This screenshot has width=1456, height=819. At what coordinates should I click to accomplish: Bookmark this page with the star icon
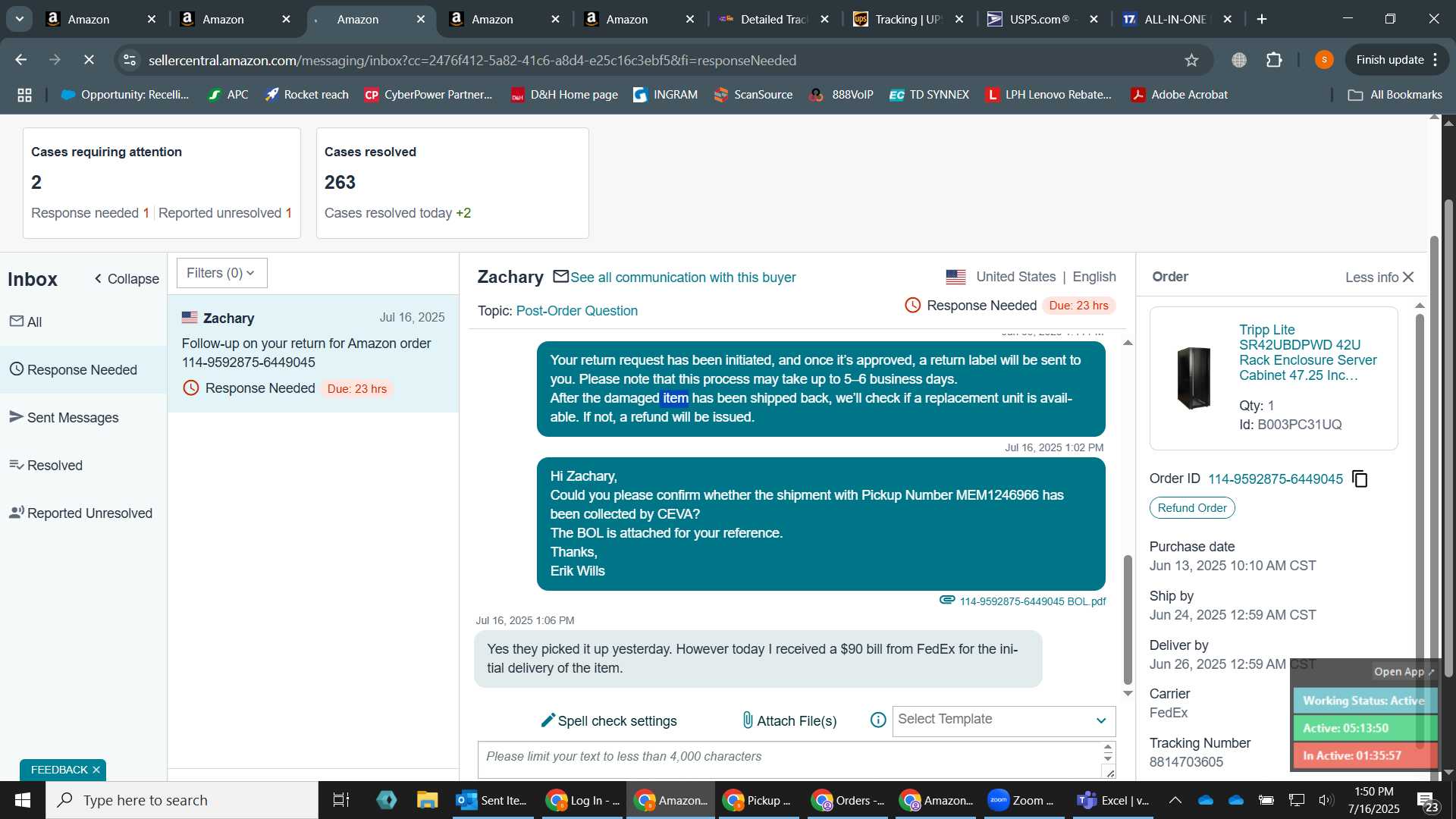coord(1191,60)
